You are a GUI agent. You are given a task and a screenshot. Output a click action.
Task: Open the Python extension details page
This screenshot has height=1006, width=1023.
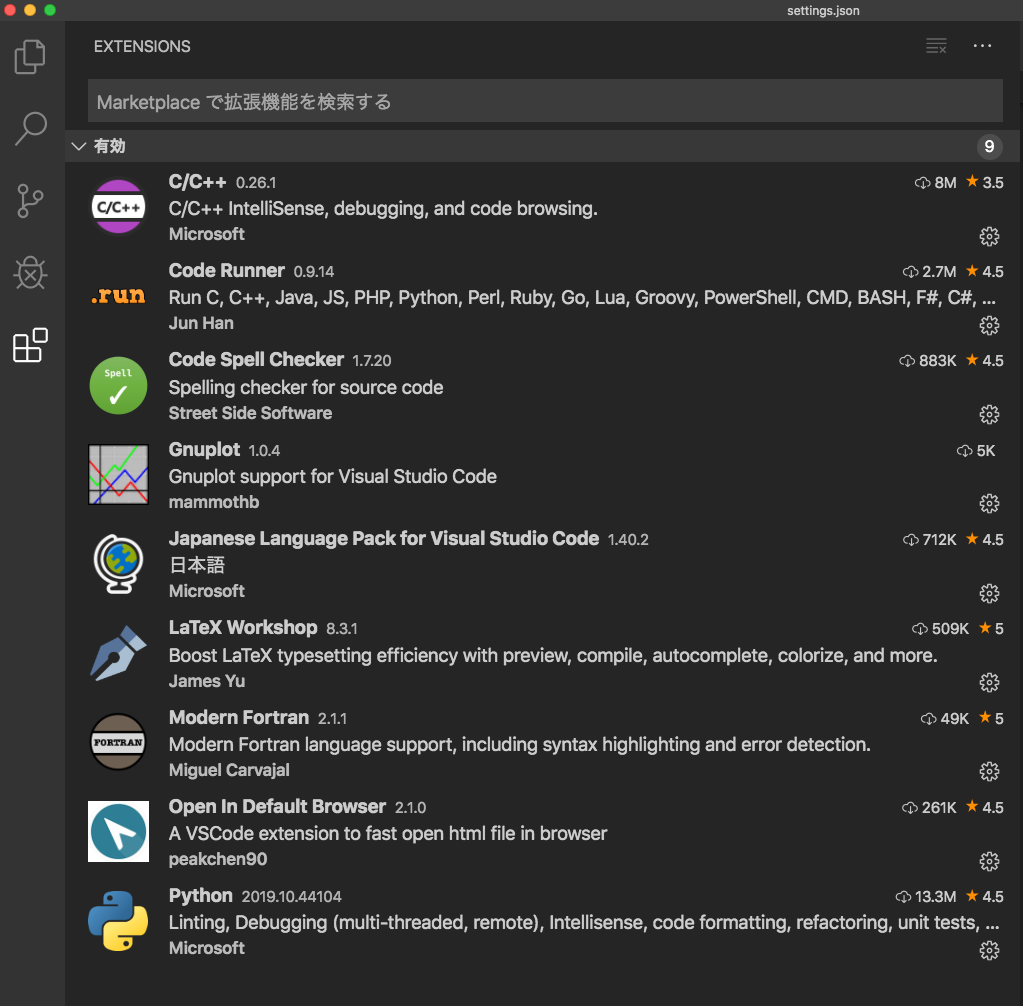click(x=200, y=895)
